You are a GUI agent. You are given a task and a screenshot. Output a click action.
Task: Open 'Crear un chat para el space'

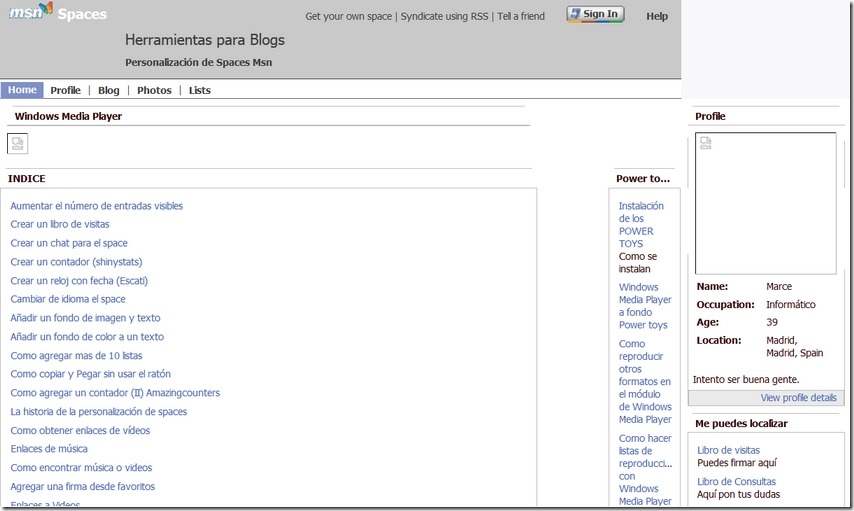(69, 243)
